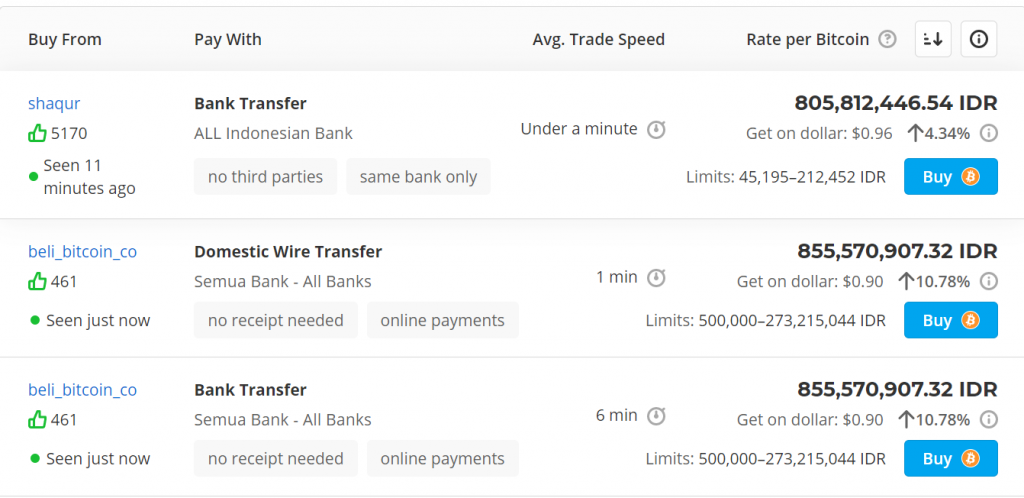1024x498 pixels.
Task: Select the same bank only tag
Action: [419, 176]
